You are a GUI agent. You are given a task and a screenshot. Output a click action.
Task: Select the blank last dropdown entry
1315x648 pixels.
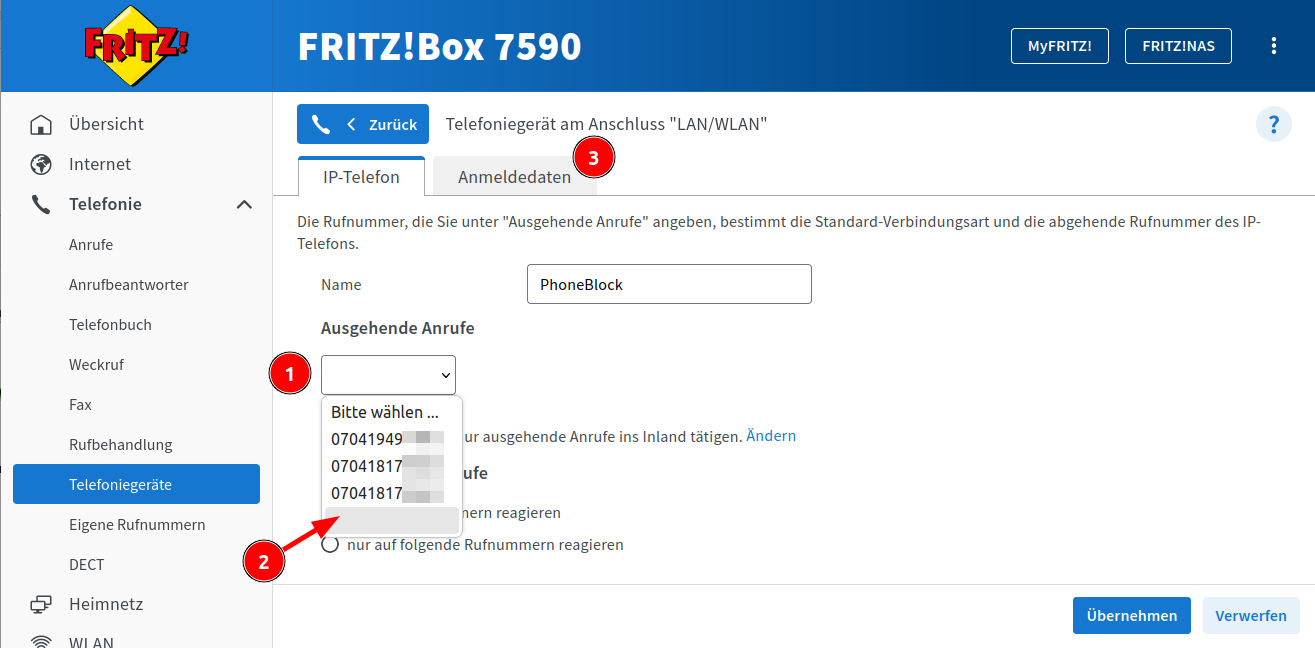(x=391, y=520)
